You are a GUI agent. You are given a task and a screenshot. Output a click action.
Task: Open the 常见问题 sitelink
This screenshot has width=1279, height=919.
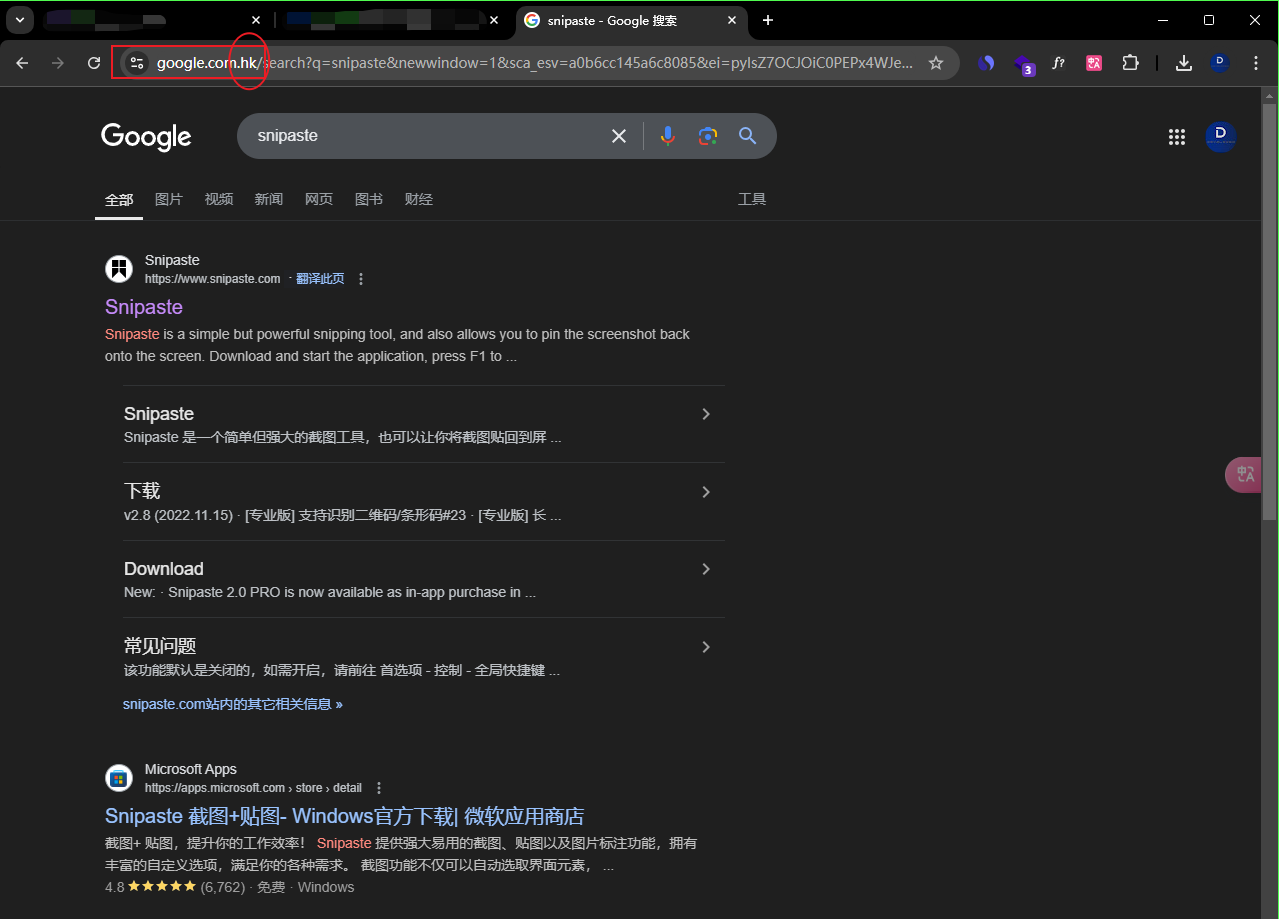[160, 646]
